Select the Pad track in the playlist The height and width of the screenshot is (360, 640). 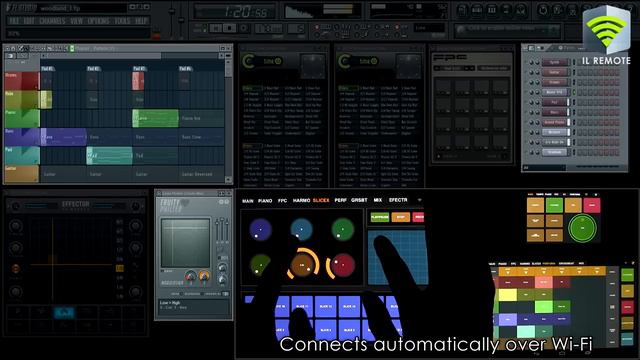(x=22, y=156)
